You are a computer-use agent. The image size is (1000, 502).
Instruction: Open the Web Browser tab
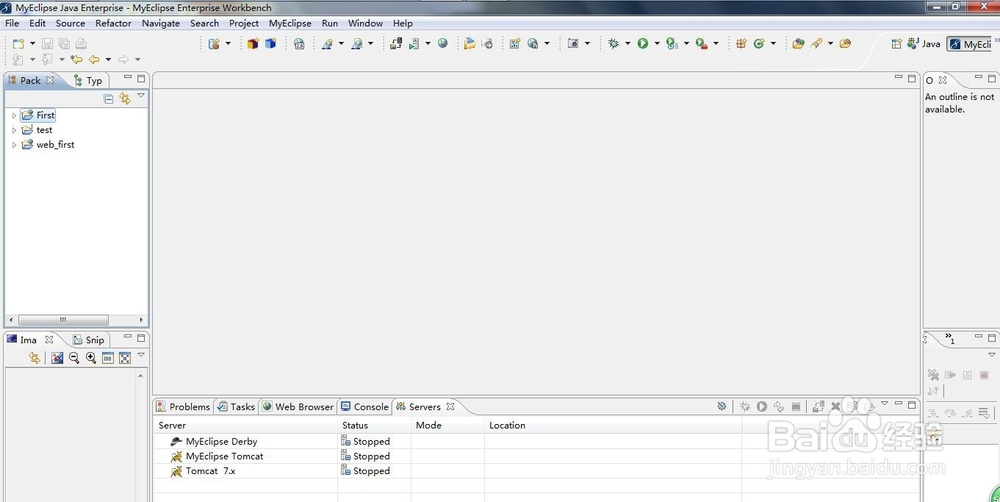click(x=298, y=406)
